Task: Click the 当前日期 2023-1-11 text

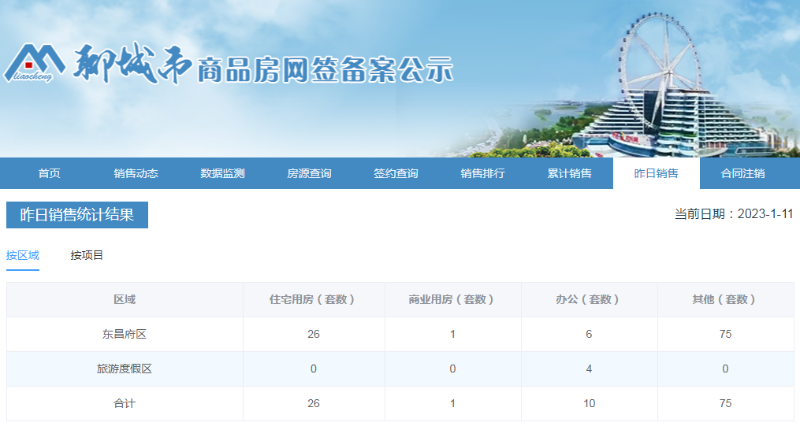Action: tap(734, 214)
